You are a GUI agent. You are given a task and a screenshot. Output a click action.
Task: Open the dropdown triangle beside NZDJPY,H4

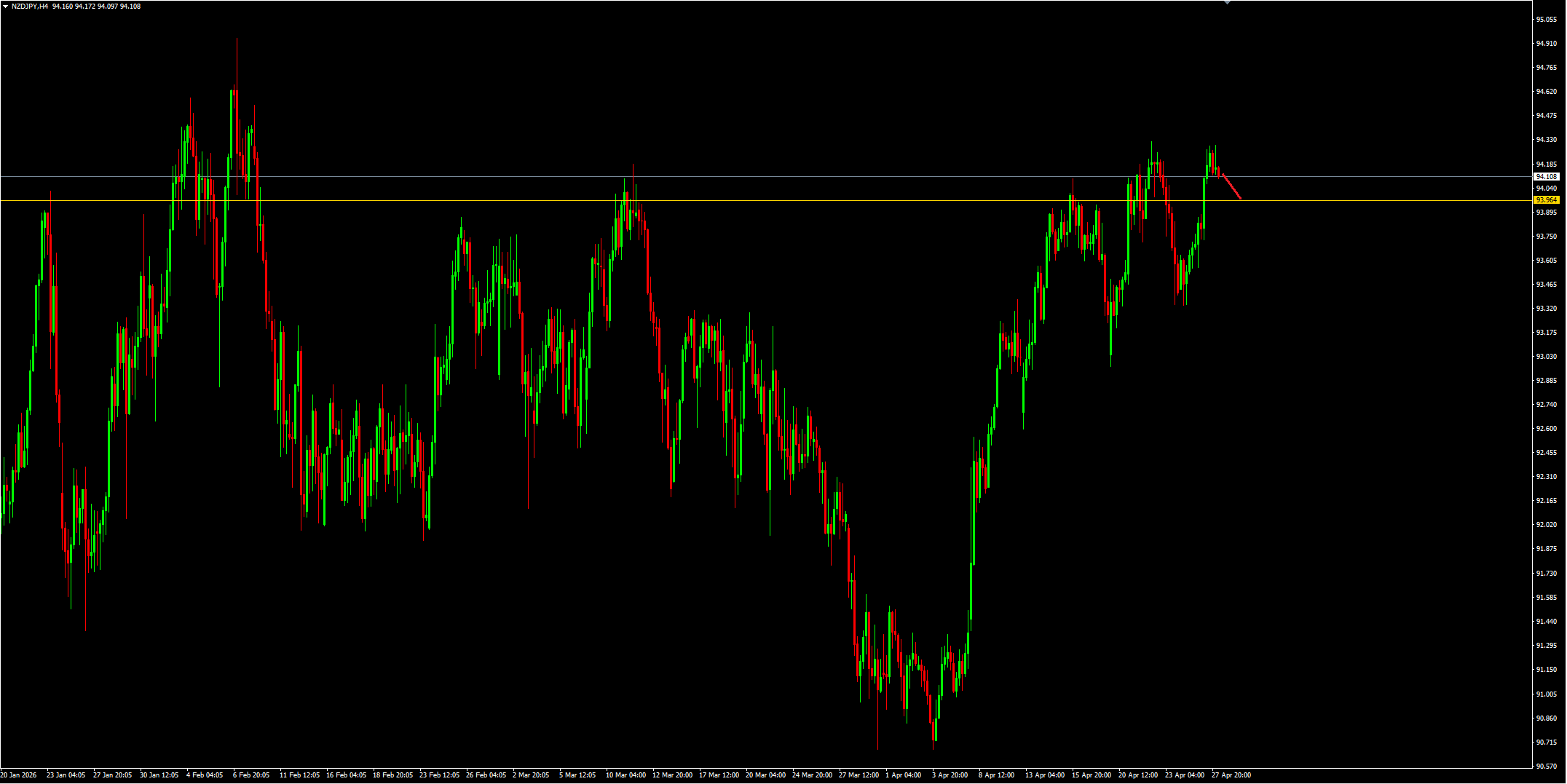(x=5, y=6)
